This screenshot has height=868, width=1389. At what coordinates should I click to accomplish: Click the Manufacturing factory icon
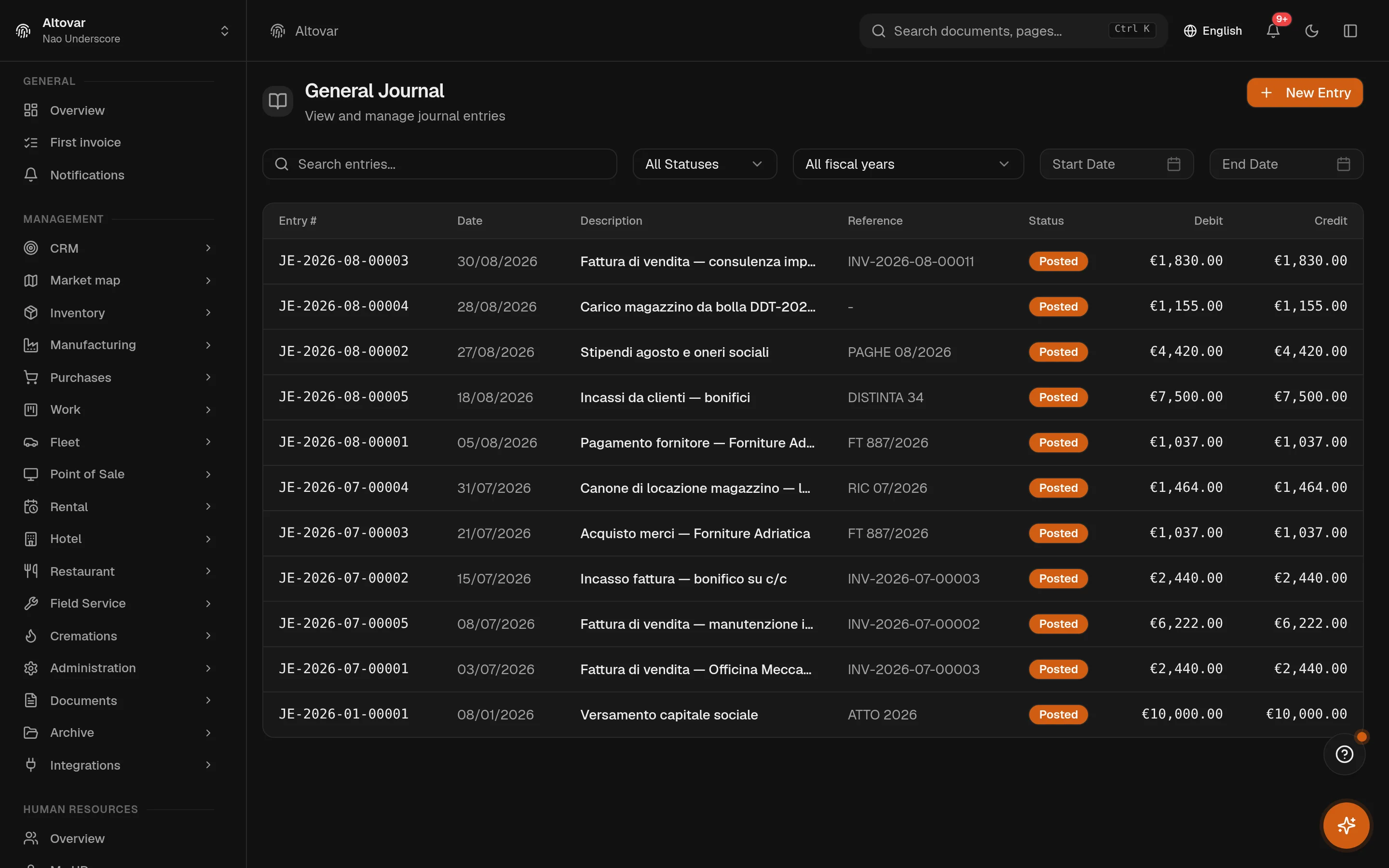[31, 345]
